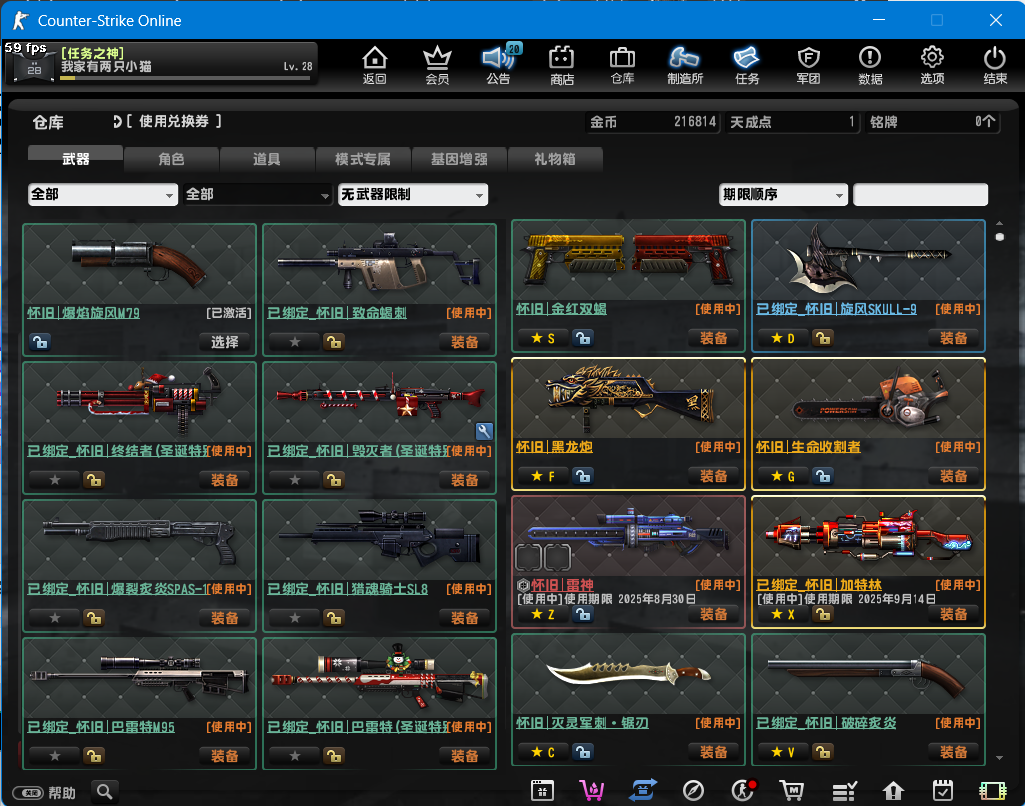Open the 灭灵军刺·锯刃 weapon name link
The height and width of the screenshot is (806, 1025).
pyautogui.click(x=582, y=723)
